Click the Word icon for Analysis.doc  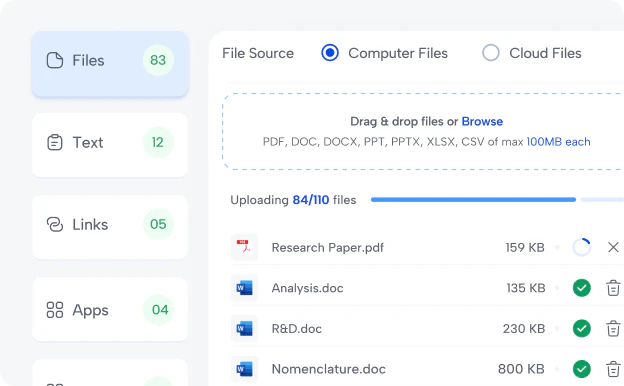(244, 288)
